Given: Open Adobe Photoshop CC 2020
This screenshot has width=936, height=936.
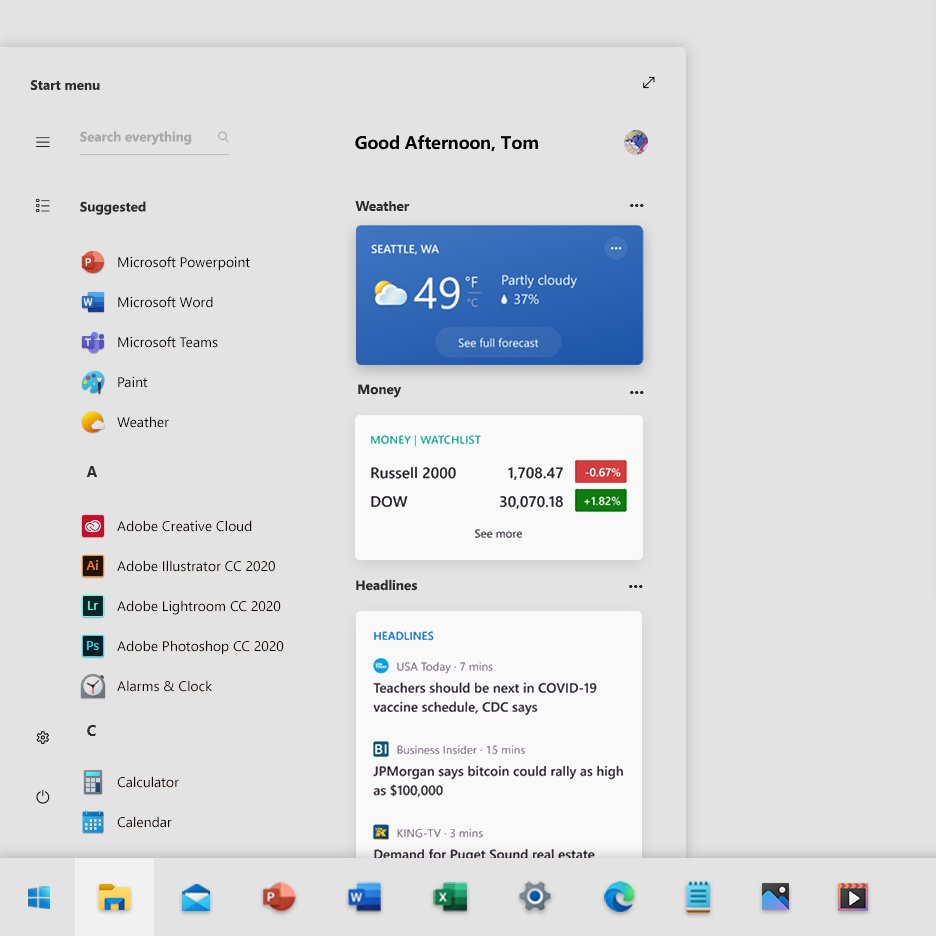Looking at the screenshot, I should click(x=182, y=646).
